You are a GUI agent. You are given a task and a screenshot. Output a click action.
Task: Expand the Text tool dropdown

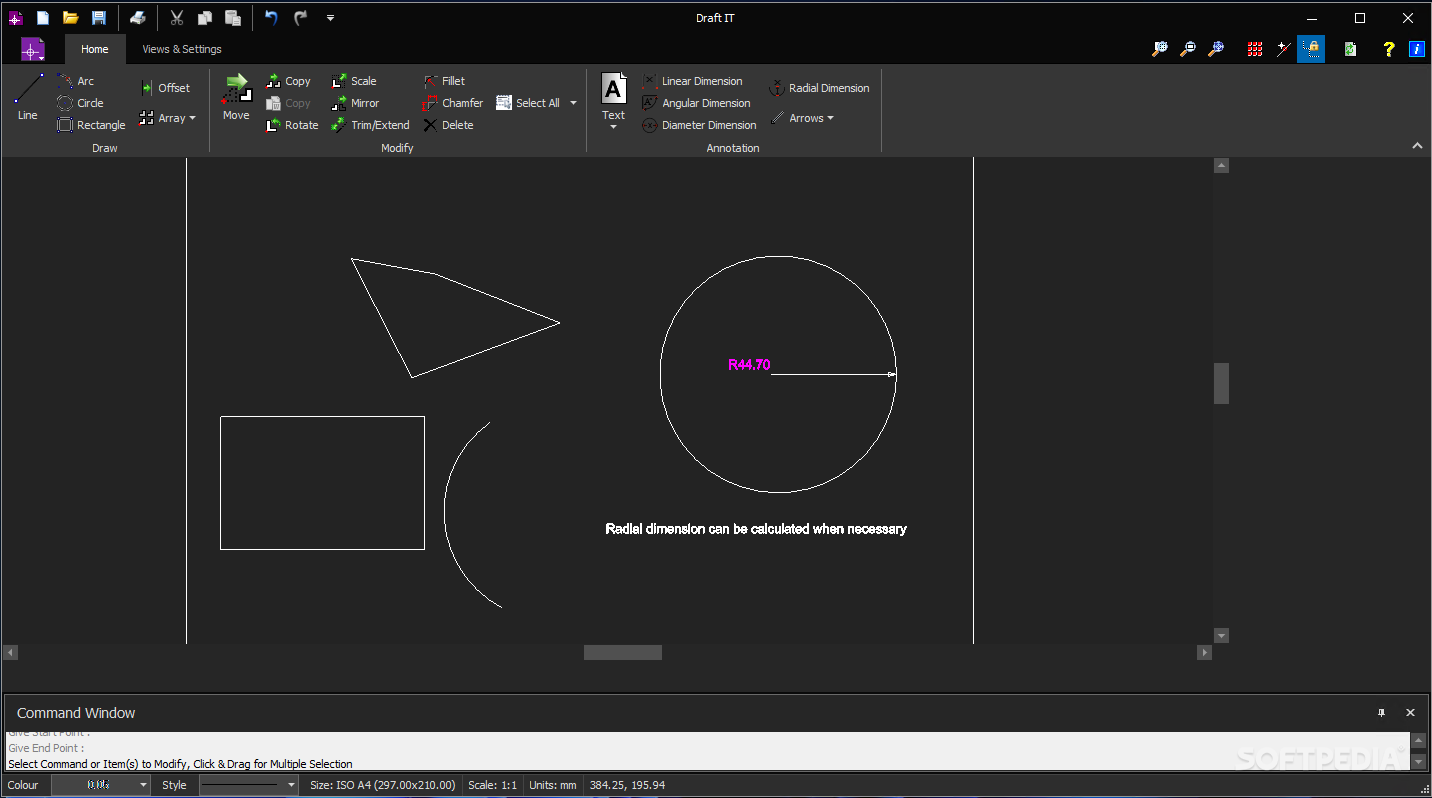click(613, 127)
